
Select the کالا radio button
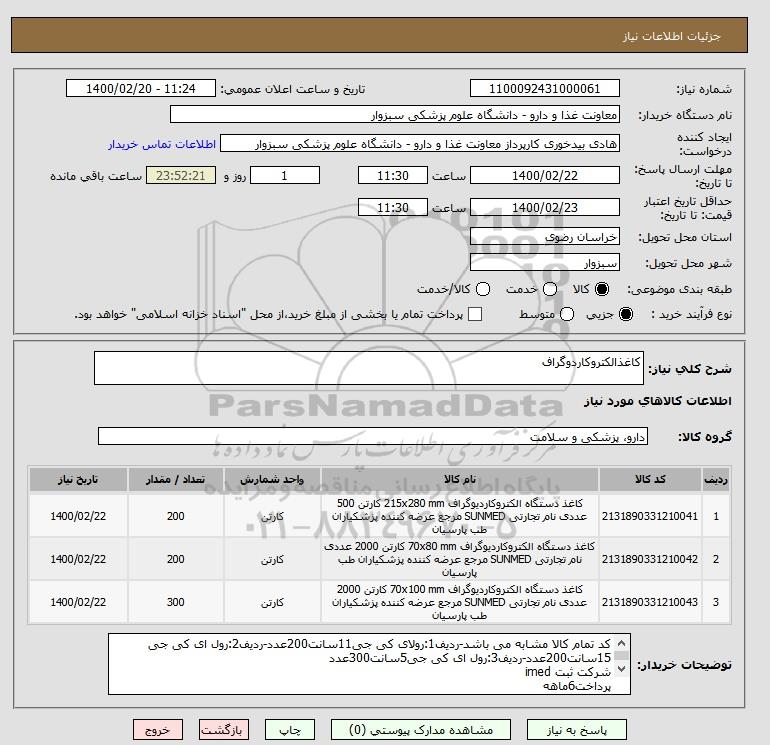tap(602, 289)
